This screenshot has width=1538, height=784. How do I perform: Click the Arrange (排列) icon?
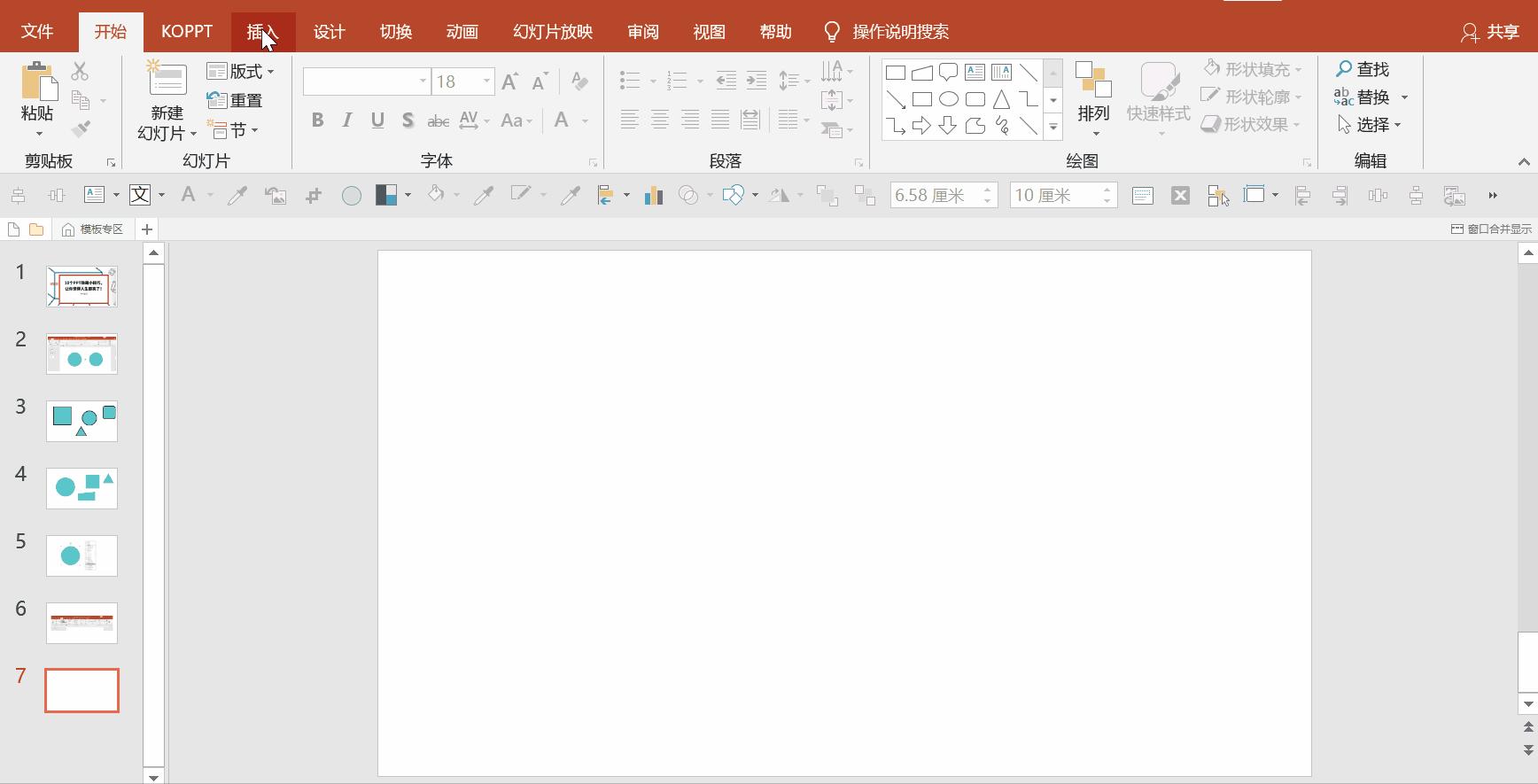(x=1093, y=82)
